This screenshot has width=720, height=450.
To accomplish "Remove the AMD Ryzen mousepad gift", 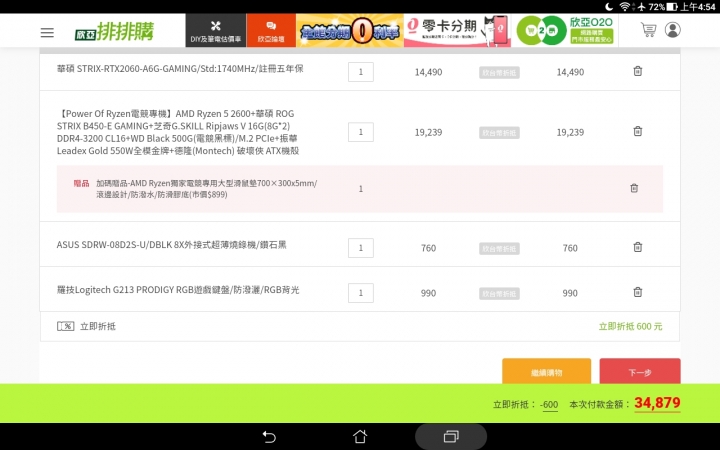I will (x=634, y=188).
